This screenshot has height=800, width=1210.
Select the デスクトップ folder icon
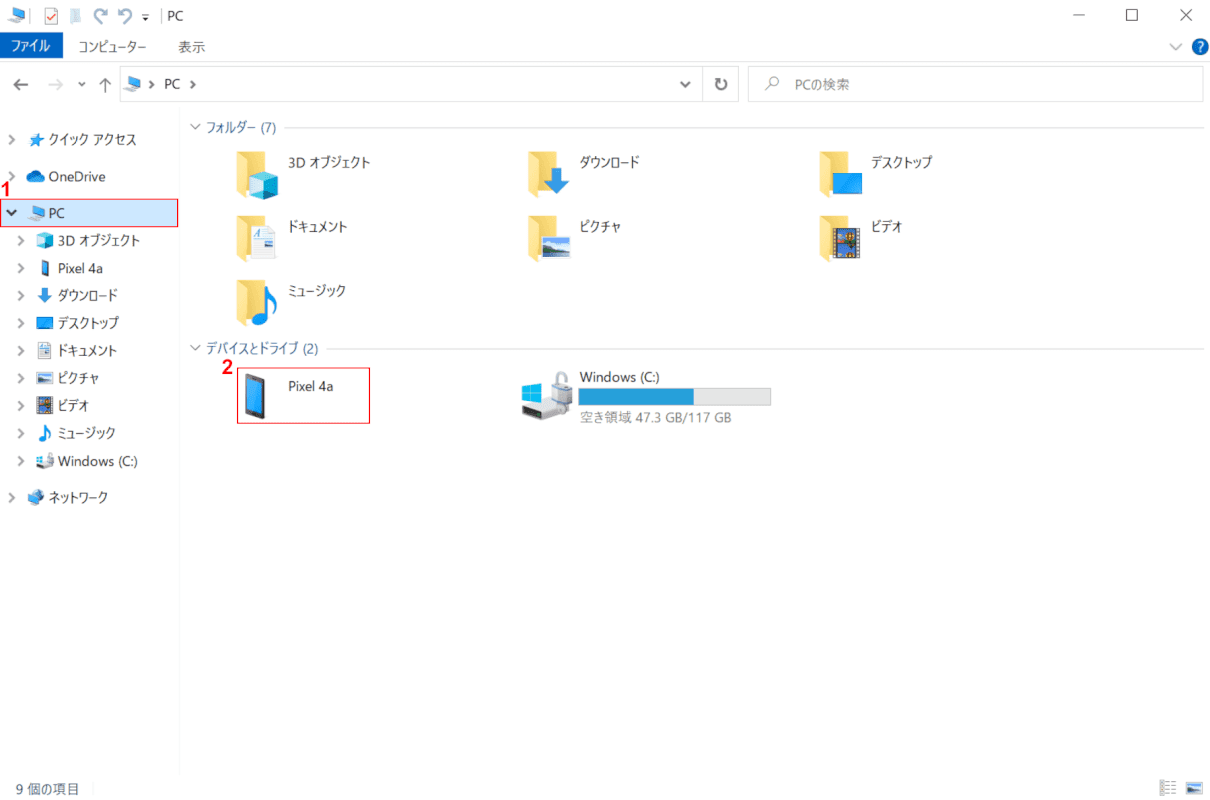(x=840, y=175)
